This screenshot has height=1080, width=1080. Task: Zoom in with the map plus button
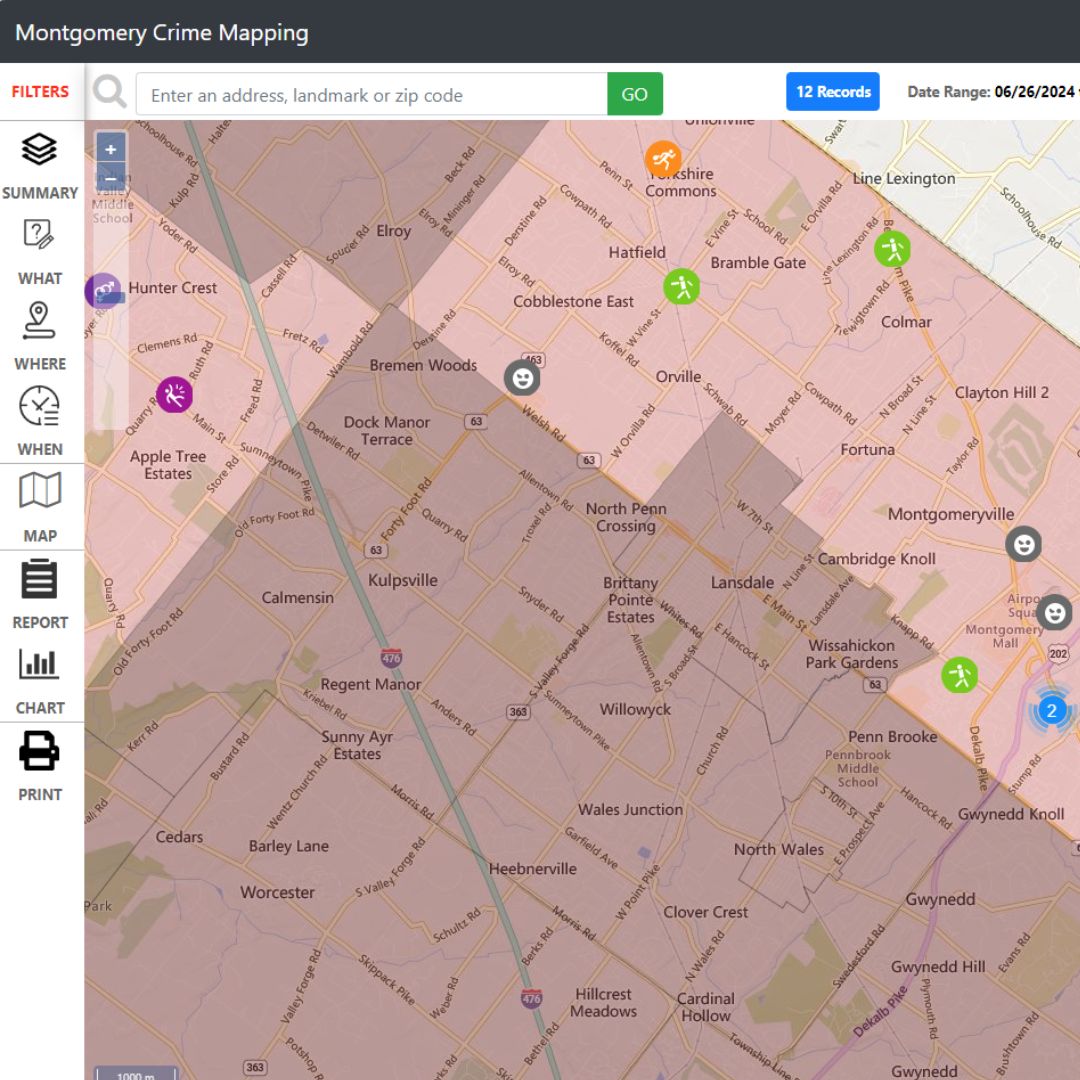click(x=111, y=148)
